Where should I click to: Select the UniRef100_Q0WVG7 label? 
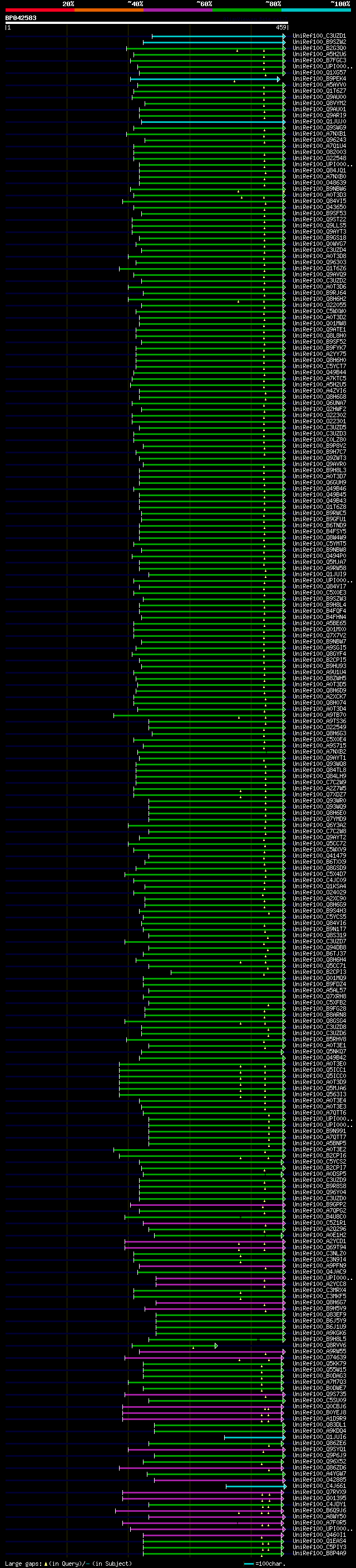[319, 244]
